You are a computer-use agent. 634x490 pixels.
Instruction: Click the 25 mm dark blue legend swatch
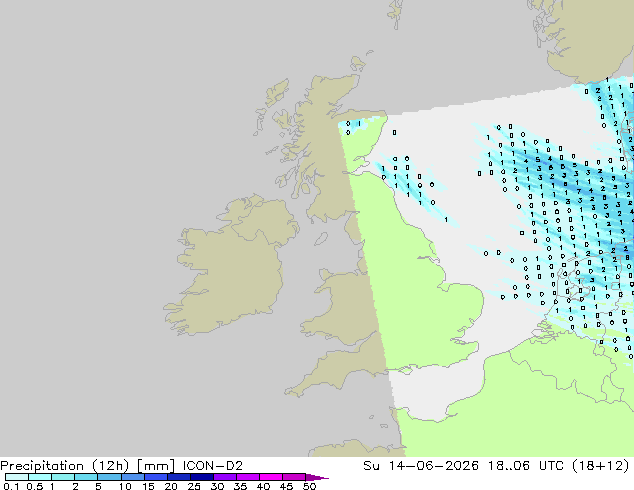coord(201,477)
